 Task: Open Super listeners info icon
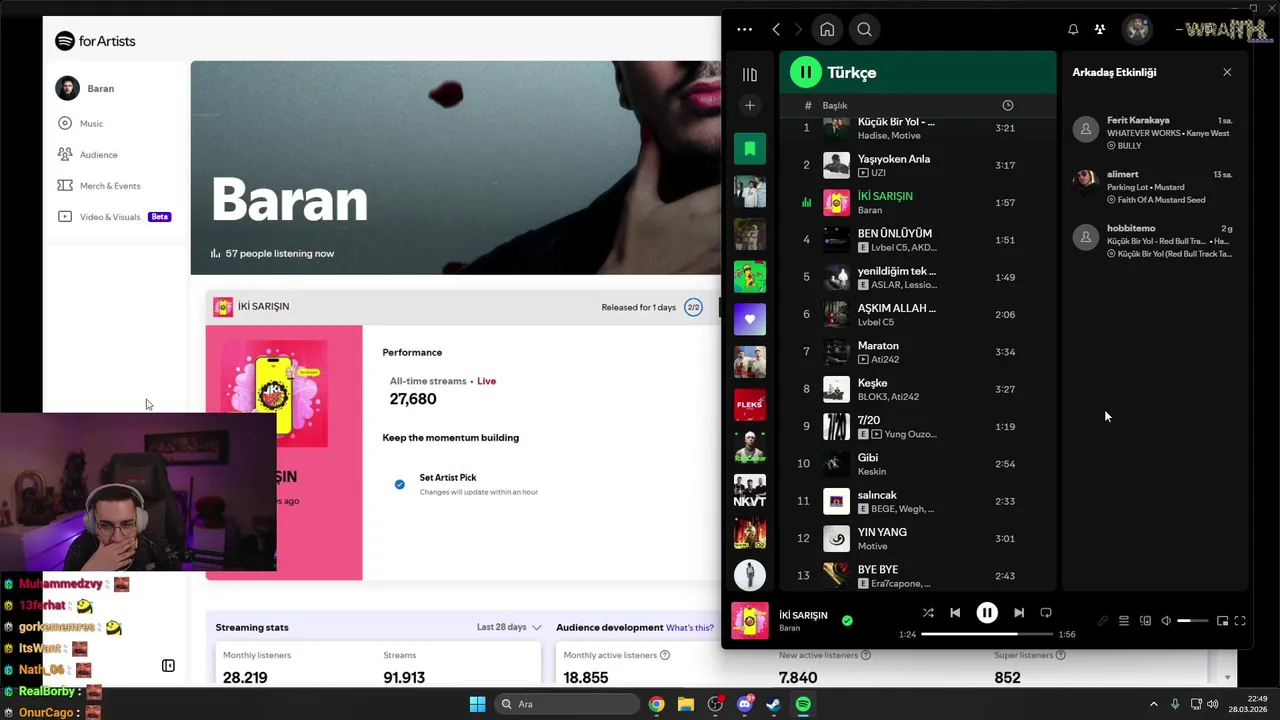(1062, 655)
